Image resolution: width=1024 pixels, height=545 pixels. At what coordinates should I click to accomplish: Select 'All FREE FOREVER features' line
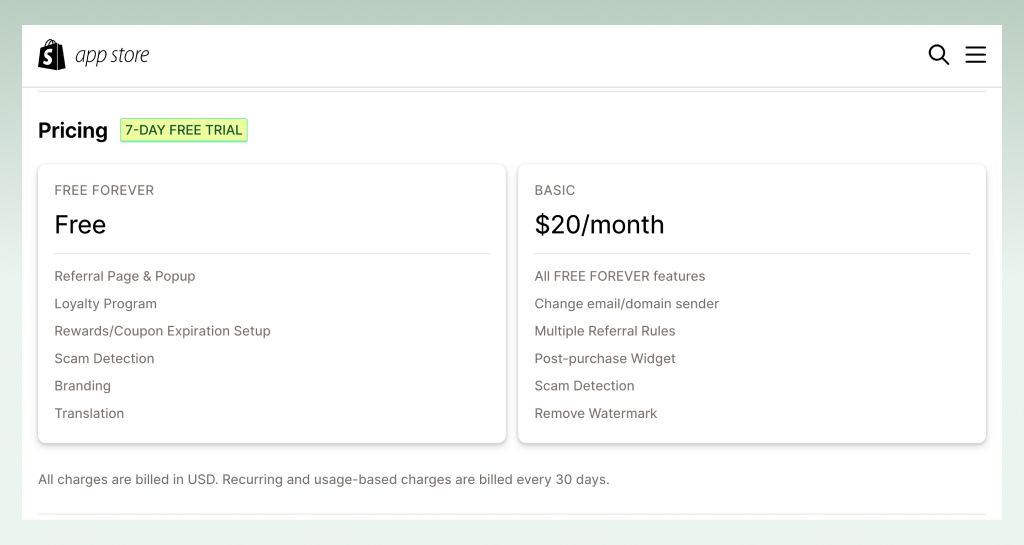[620, 276]
